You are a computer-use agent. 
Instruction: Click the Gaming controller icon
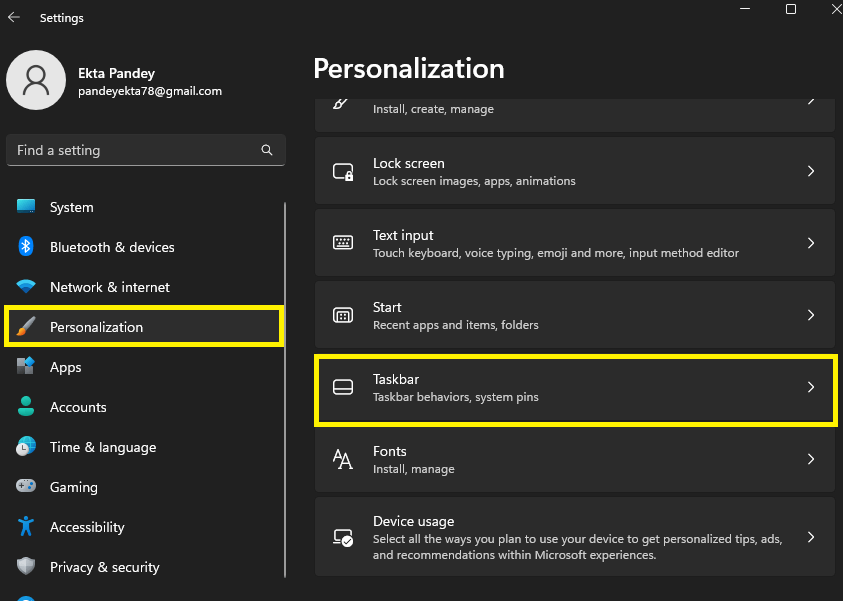(x=27, y=487)
